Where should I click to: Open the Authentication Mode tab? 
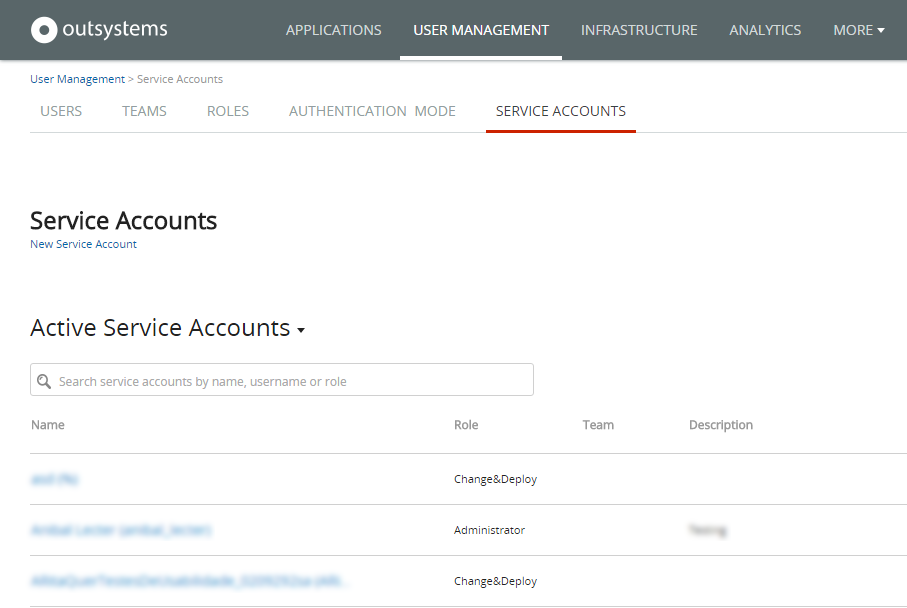pyautogui.click(x=372, y=111)
